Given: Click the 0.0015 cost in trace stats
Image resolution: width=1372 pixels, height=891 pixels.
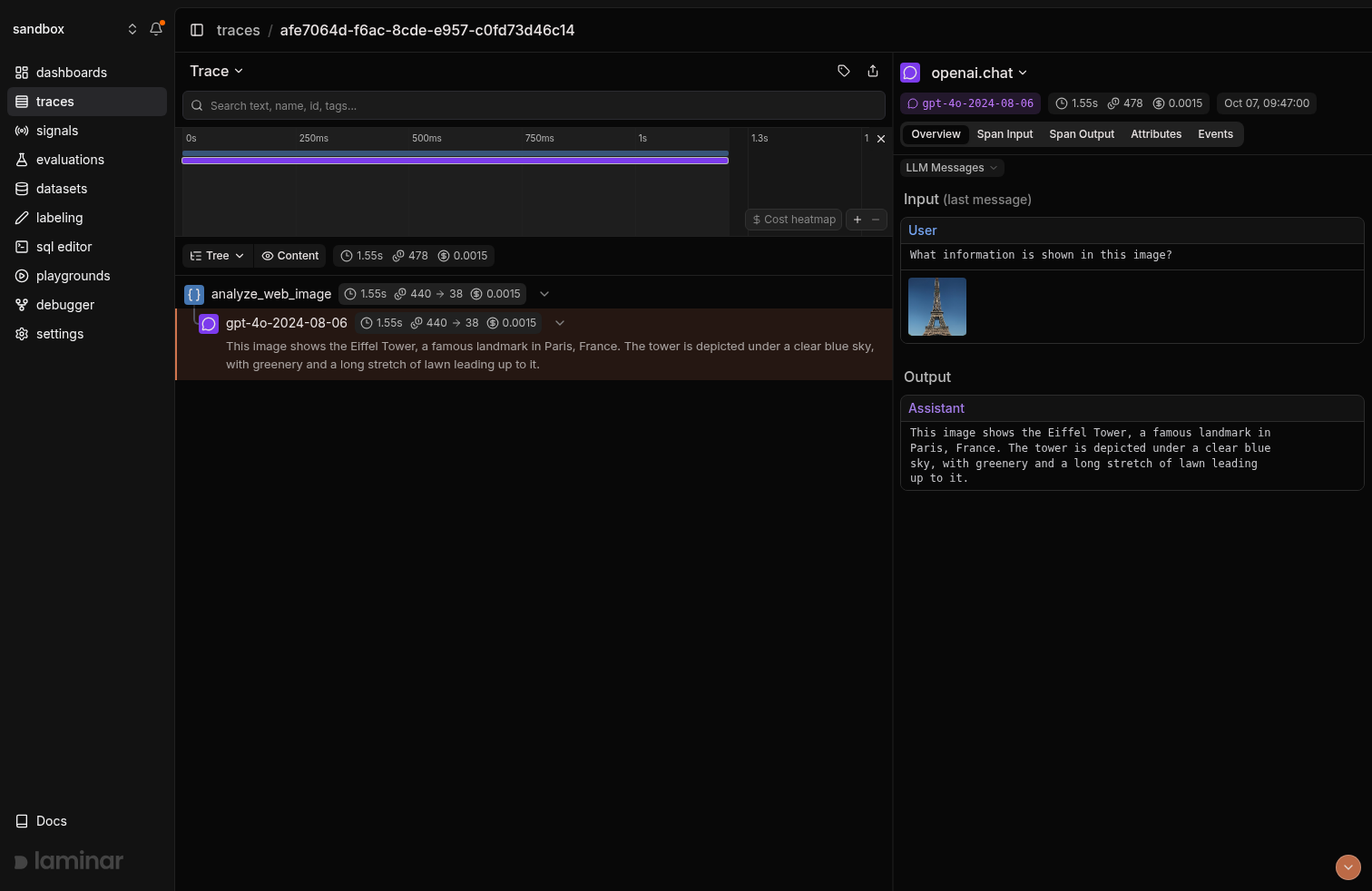Looking at the screenshot, I should (x=463, y=256).
